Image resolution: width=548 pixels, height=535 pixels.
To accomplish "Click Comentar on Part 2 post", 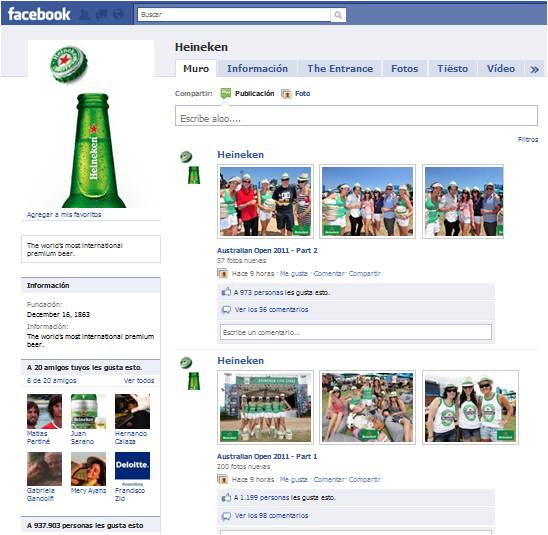I will pos(329,274).
